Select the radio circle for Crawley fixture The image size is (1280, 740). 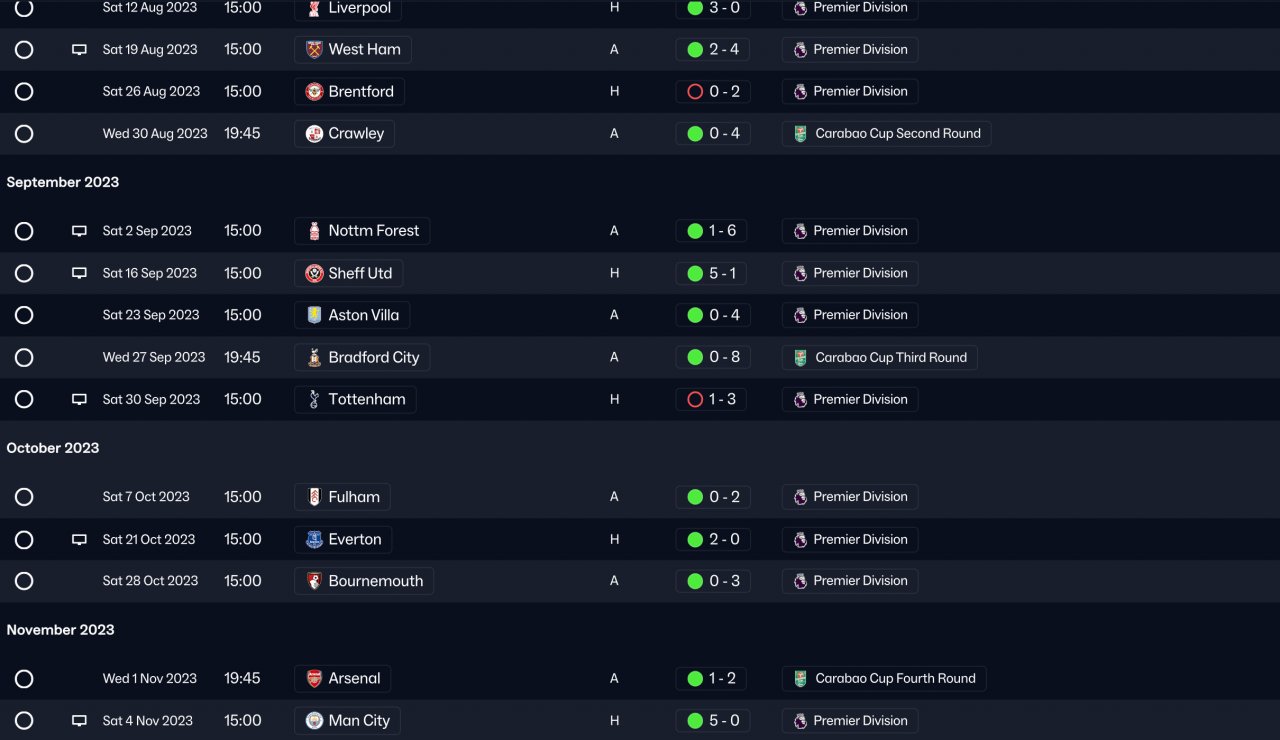24,134
